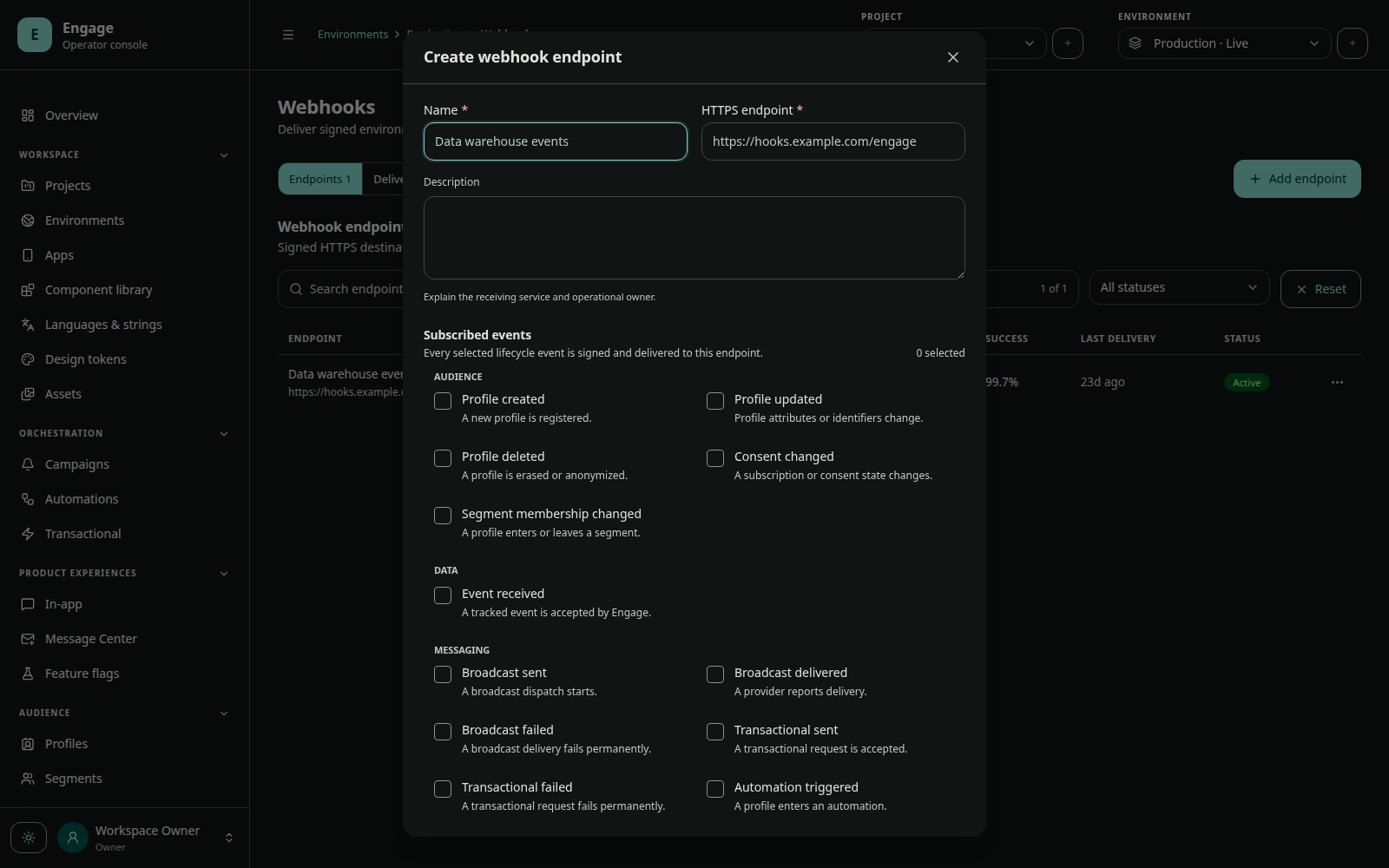Click into the Description text area
The width and height of the screenshot is (1389, 868).
(694, 238)
